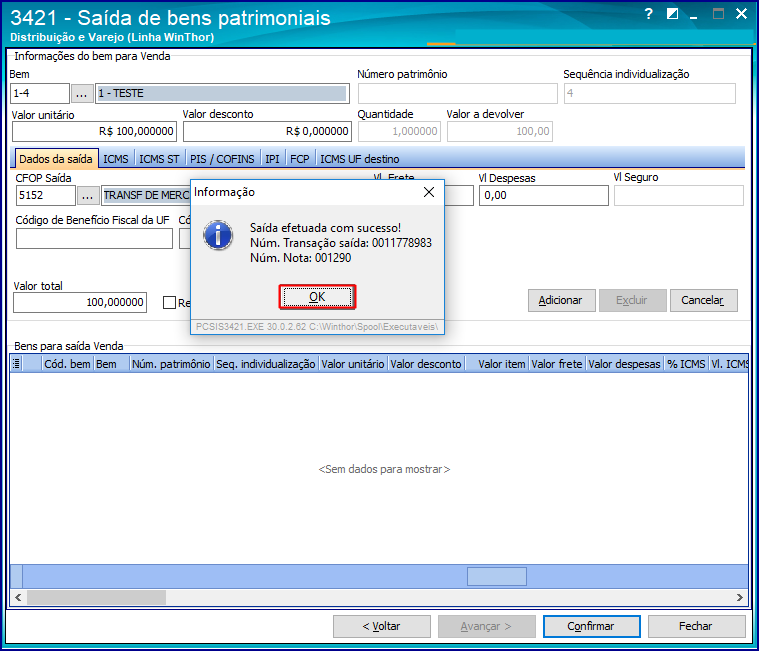The image size is (759, 651).
Task: Click the Cancelar button
Action: pos(704,301)
